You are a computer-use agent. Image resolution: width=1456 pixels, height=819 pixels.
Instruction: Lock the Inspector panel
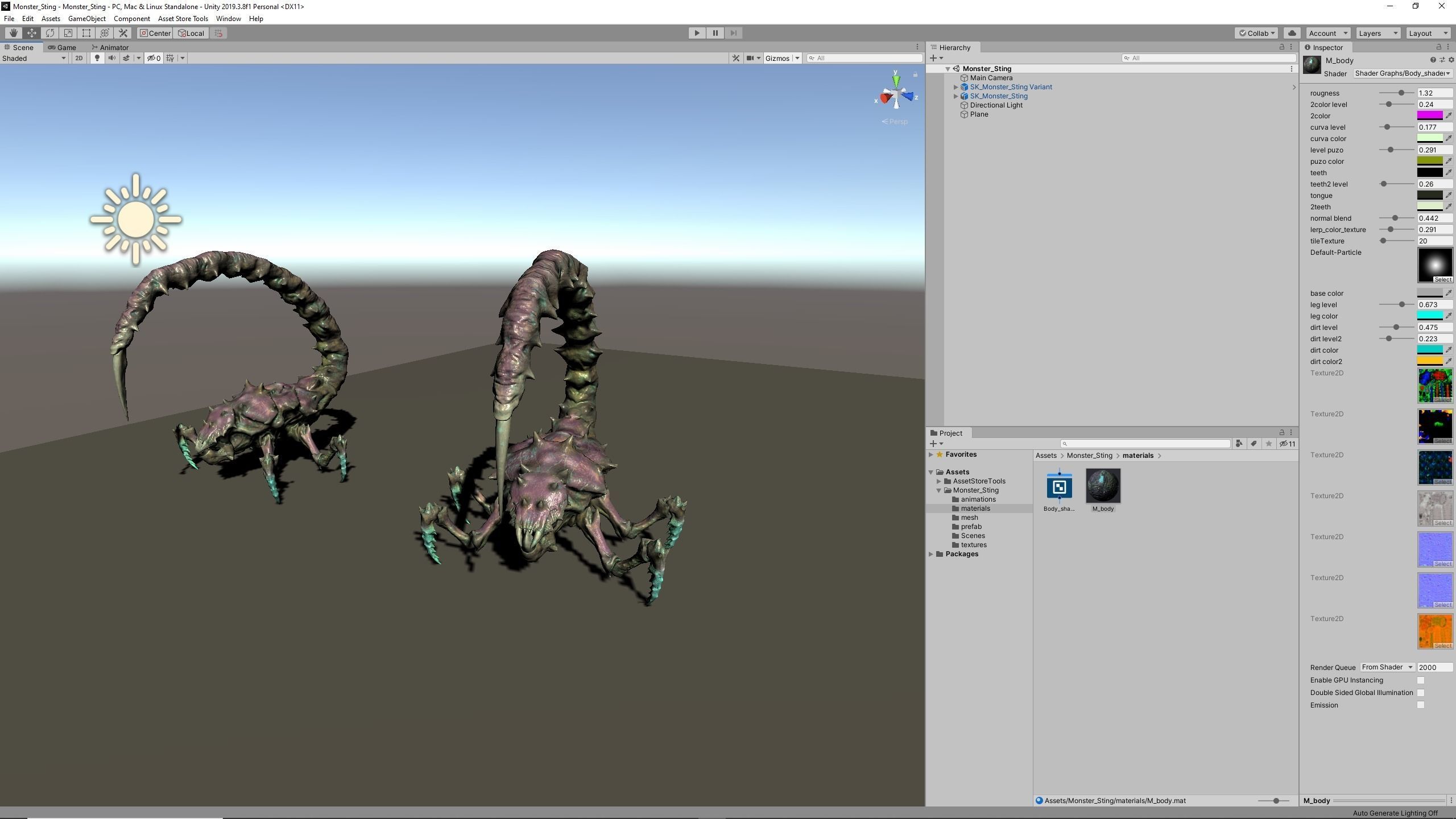(1439, 47)
